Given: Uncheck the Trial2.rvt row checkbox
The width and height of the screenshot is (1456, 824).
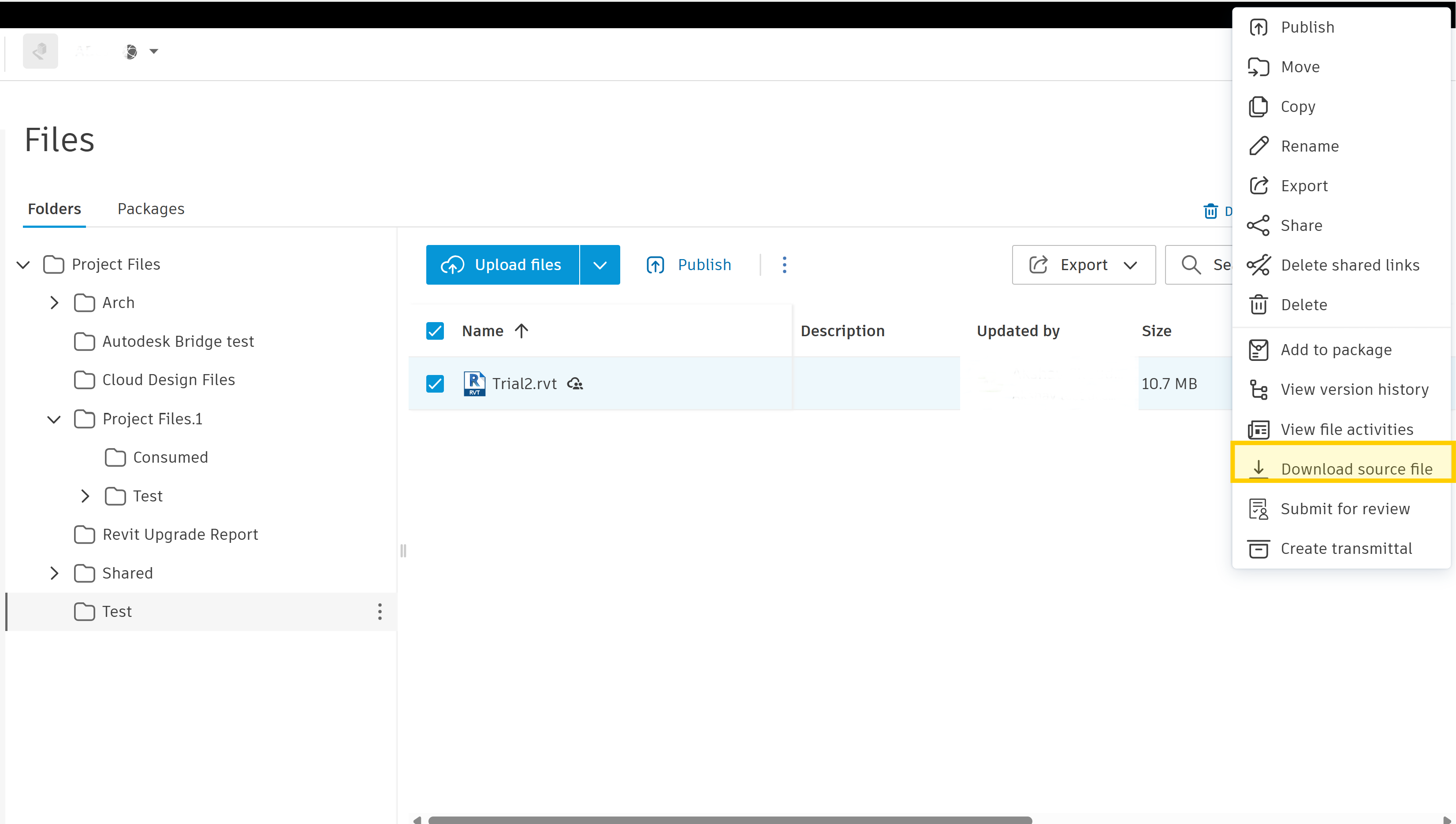Looking at the screenshot, I should [435, 384].
